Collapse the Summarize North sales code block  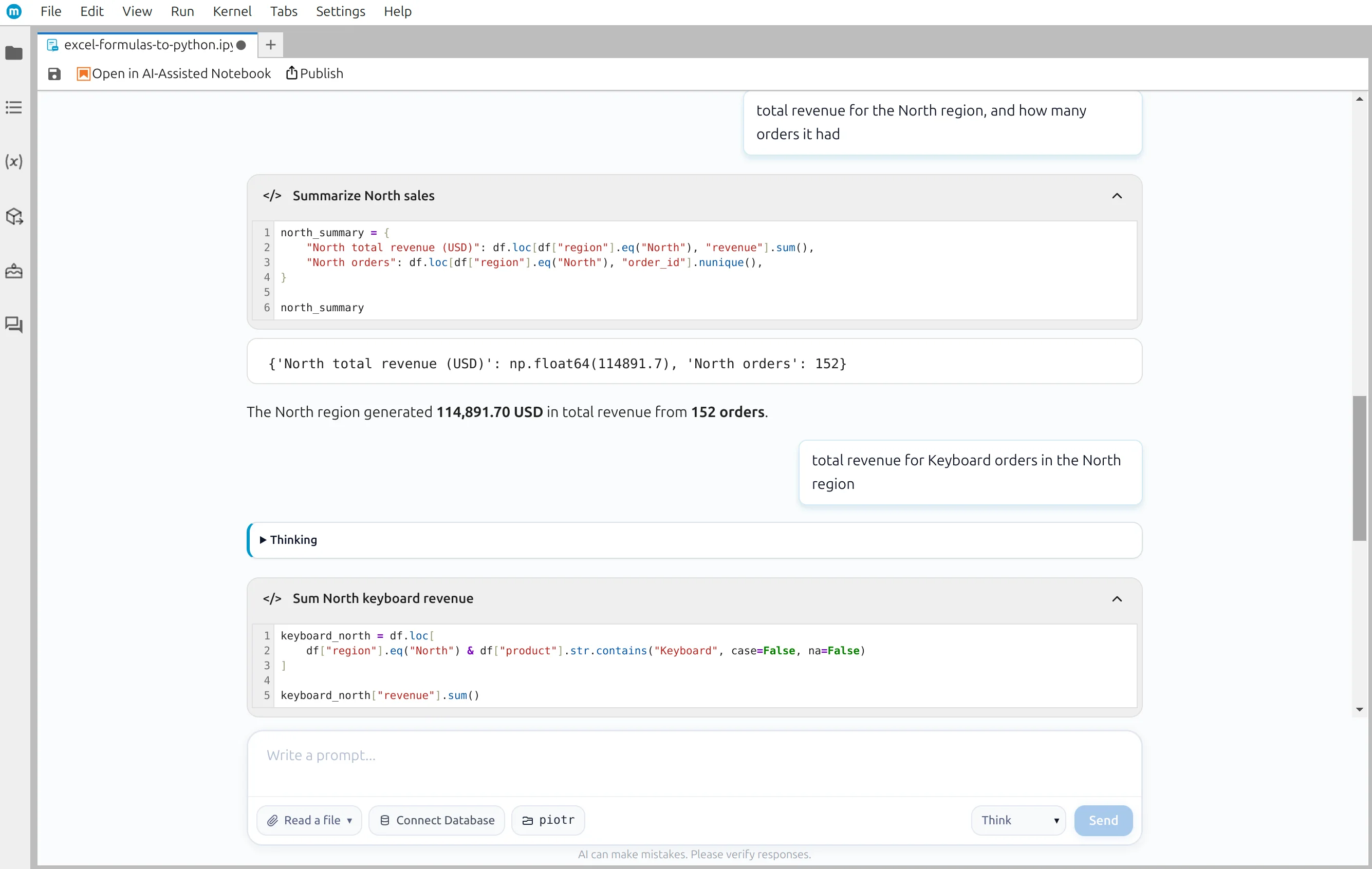[1117, 197]
